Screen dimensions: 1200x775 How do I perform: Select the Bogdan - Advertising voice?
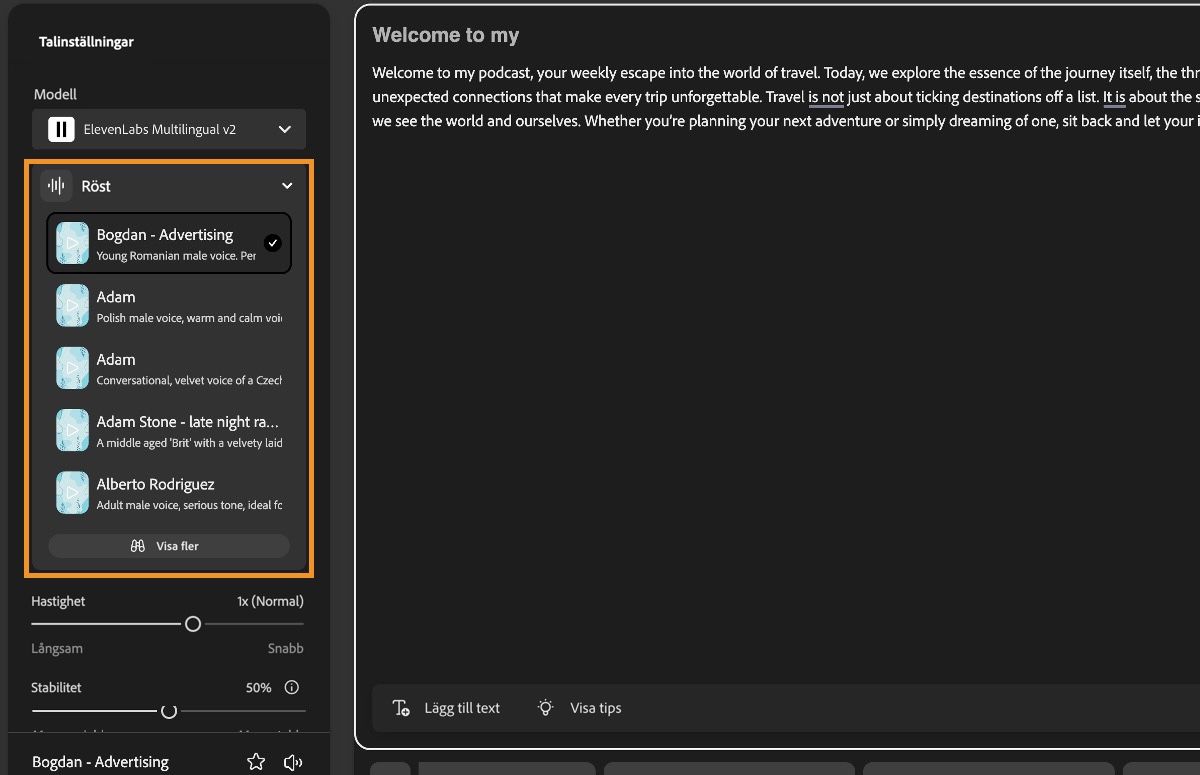pos(169,243)
